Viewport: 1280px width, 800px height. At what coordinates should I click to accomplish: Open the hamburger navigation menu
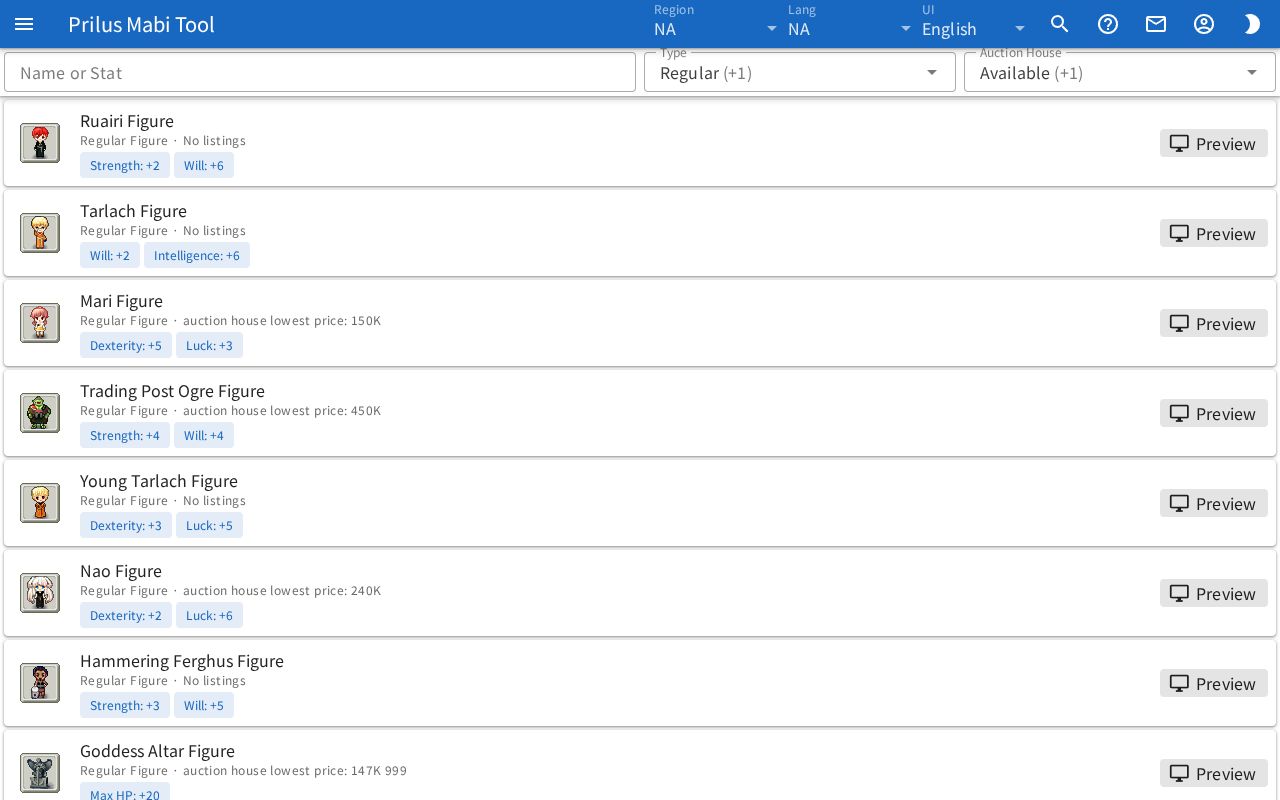click(x=24, y=24)
